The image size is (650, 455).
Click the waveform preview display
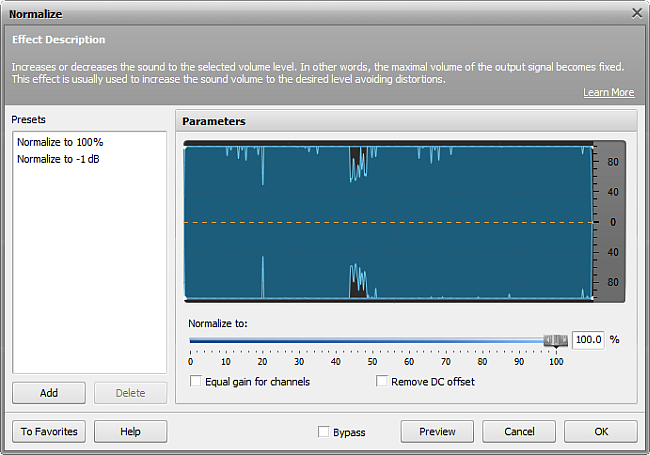[x=388, y=222]
